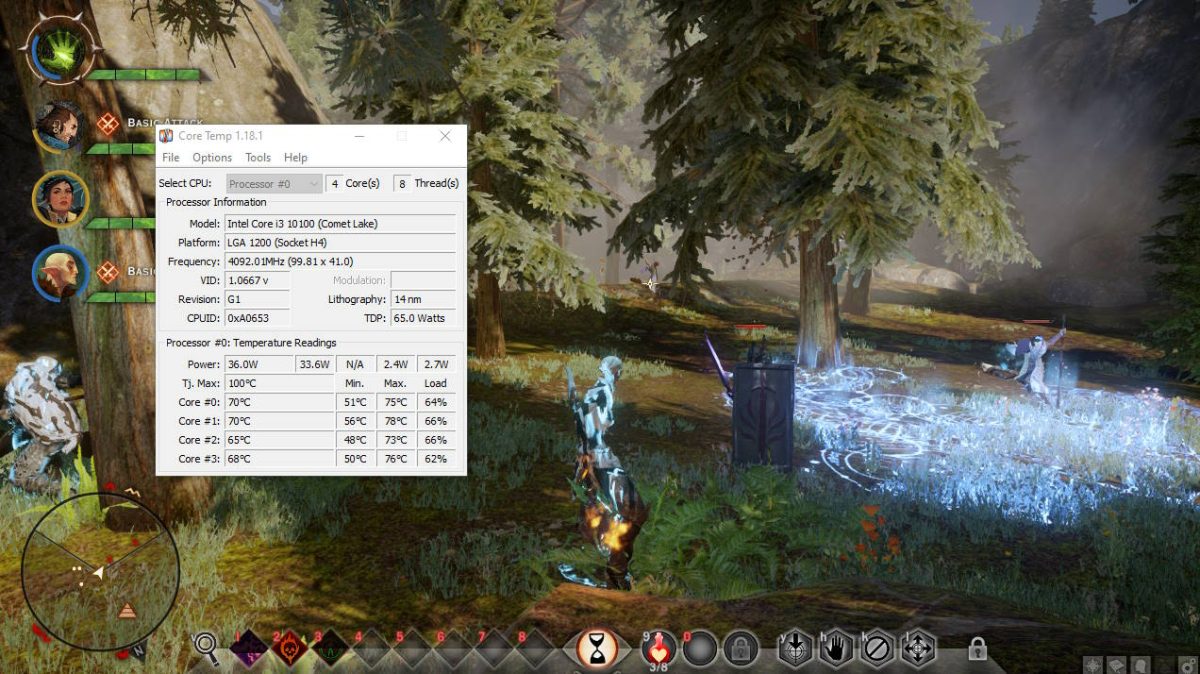The height and width of the screenshot is (674, 1200).
Task: Open the File menu in Core Temp
Action: pyautogui.click(x=170, y=158)
